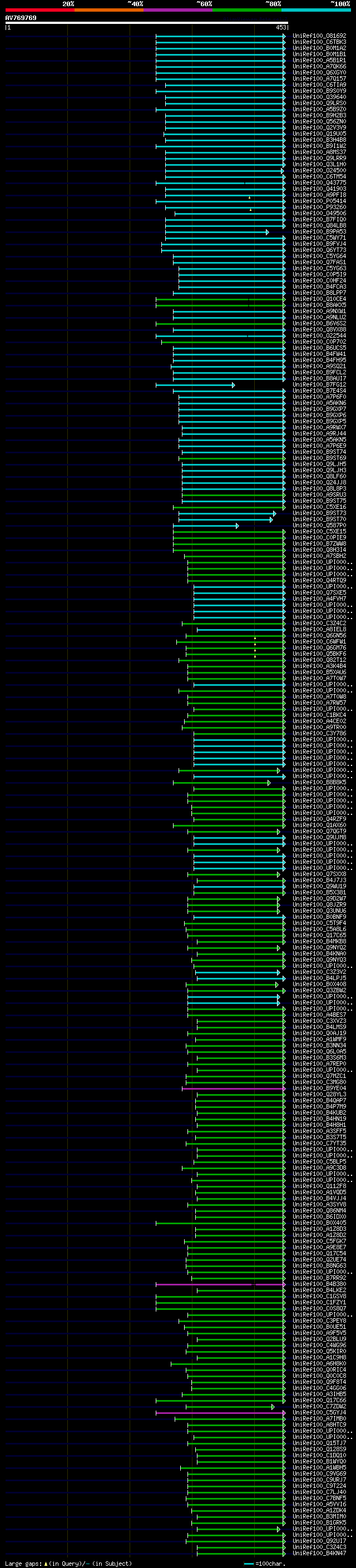Click label UniRef100_P05414

tap(319, 201)
